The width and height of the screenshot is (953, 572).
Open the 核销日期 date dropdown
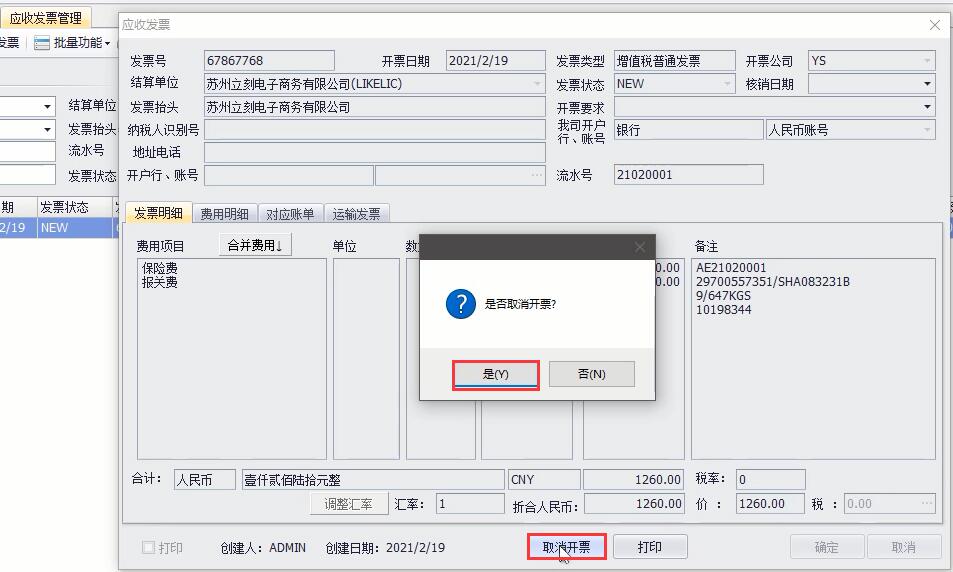pos(927,84)
